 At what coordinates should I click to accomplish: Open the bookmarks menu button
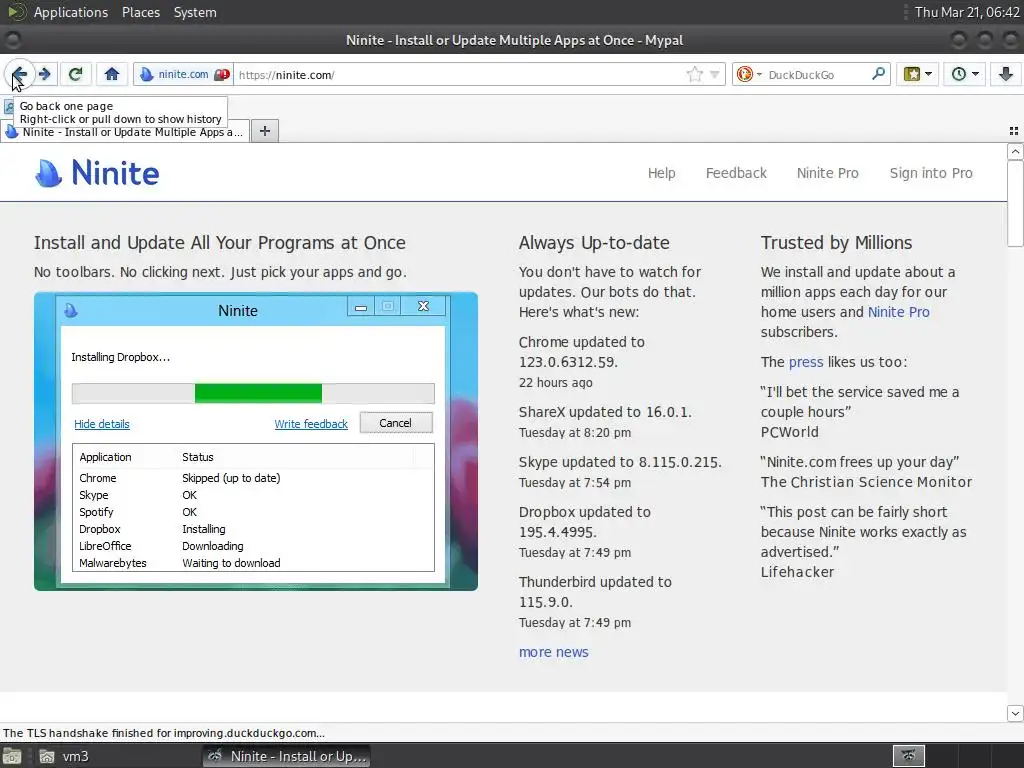pos(917,74)
